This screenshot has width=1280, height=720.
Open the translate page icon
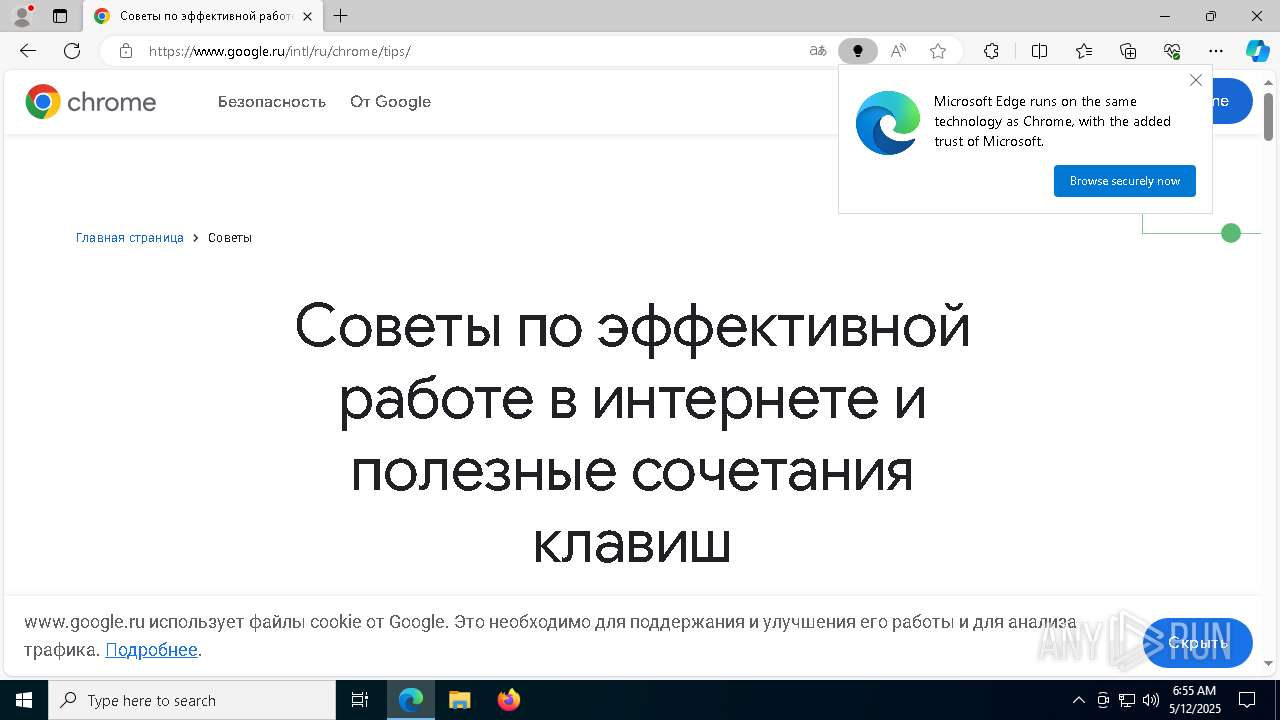coord(818,51)
